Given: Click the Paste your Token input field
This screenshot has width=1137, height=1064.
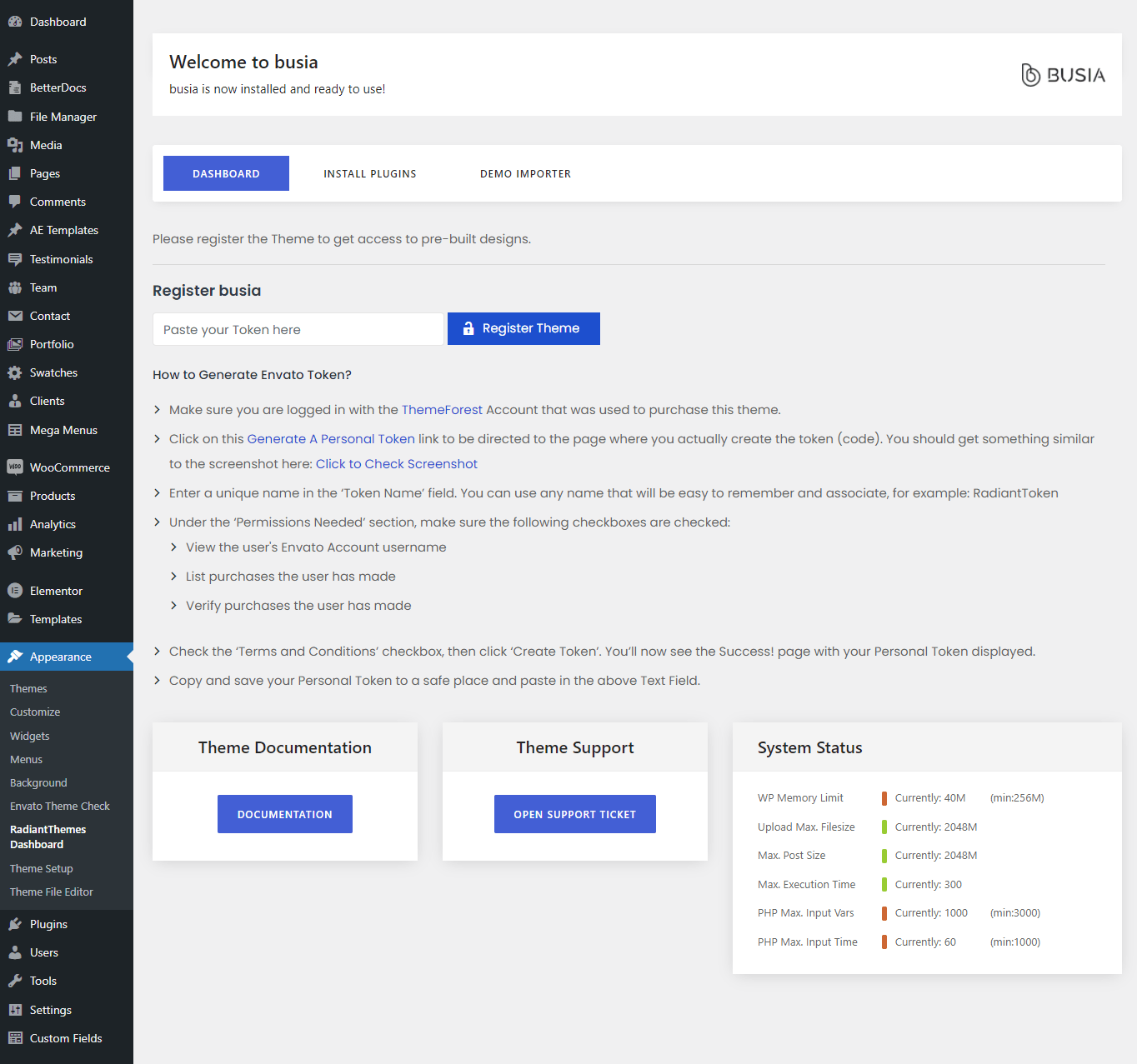Looking at the screenshot, I should pyautogui.click(x=298, y=329).
